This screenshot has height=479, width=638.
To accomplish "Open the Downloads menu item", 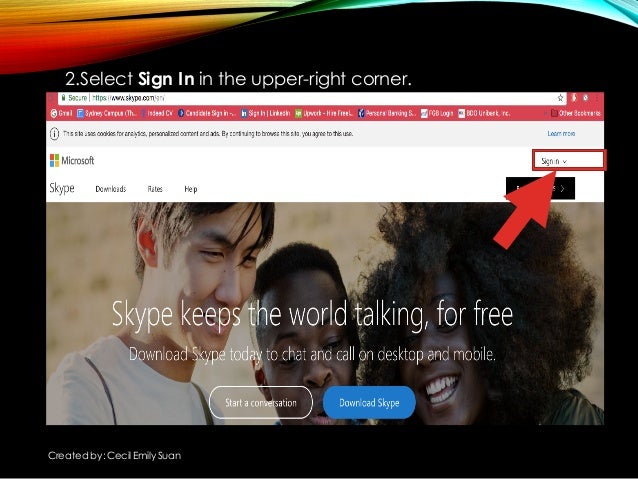I will click(x=111, y=189).
